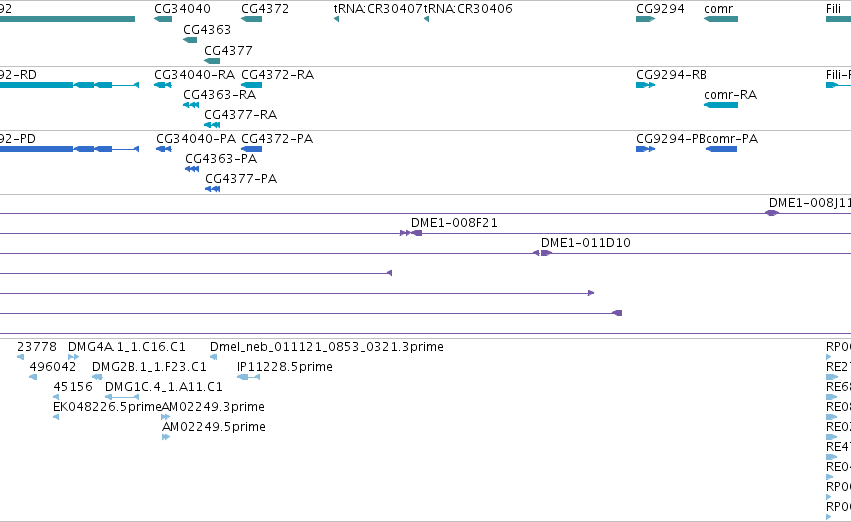Open the DME1-011D10 BAC label
This screenshot has width=851, height=522.
[586, 243]
